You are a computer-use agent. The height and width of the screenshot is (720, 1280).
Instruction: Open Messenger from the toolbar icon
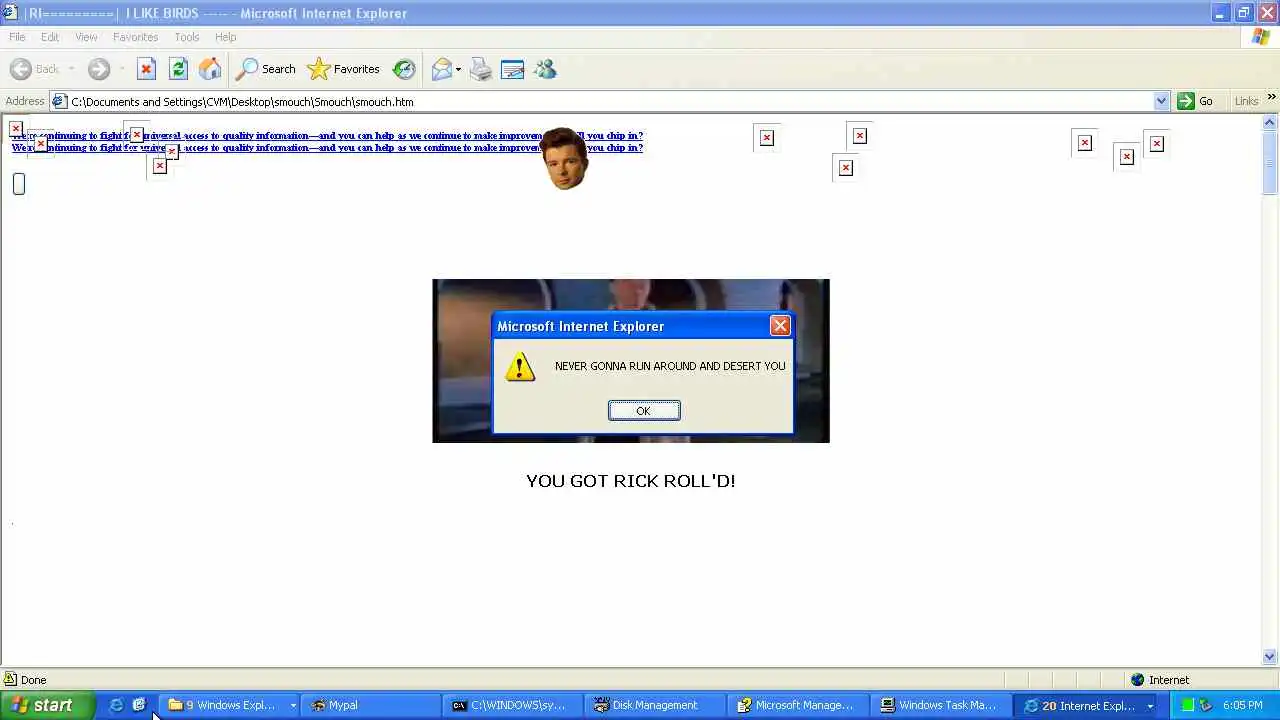pyautogui.click(x=545, y=69)
